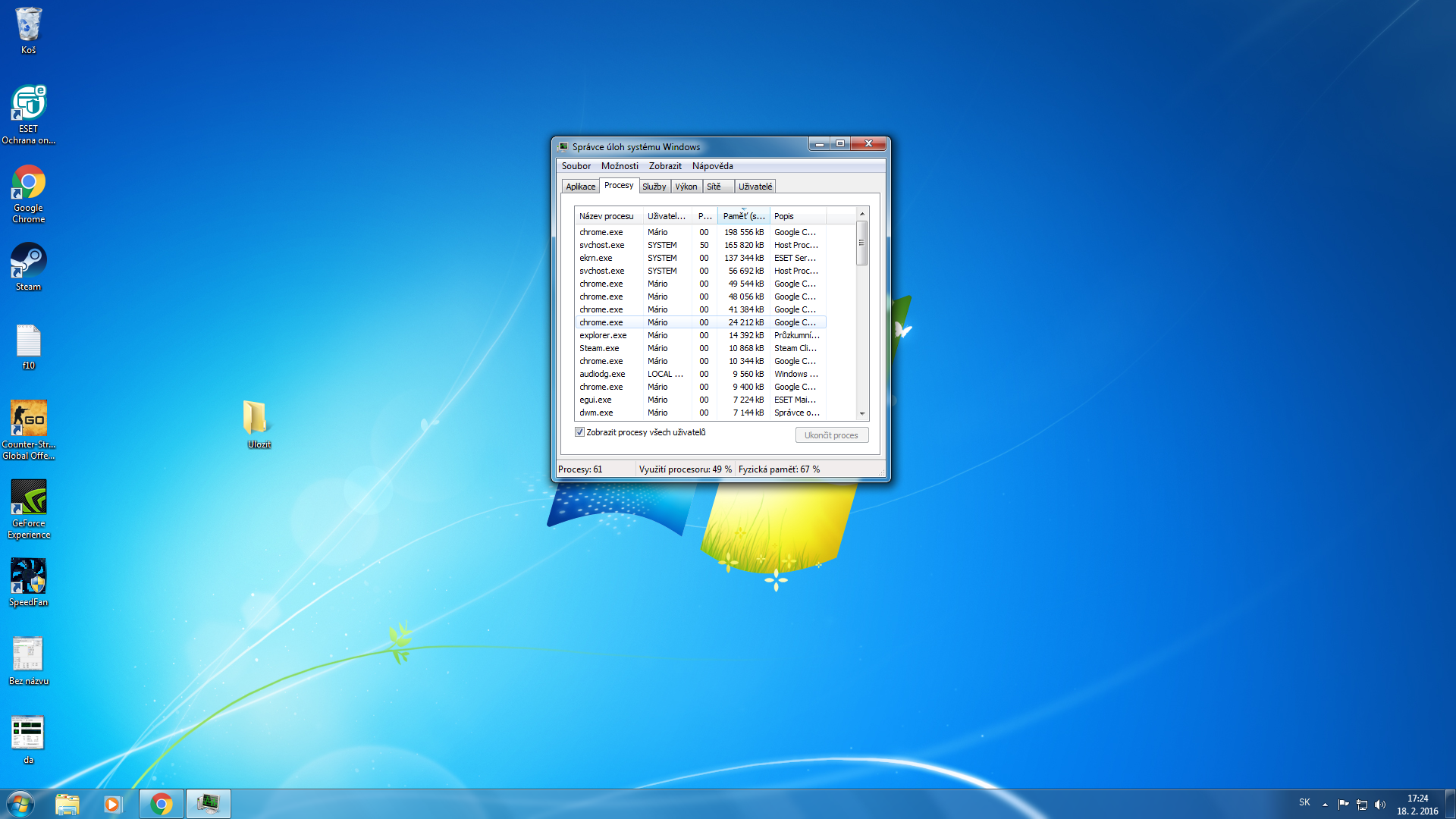Select the explorer.exe process row
The height and width of the screenshot is (819, 1456).
[603, 335]
